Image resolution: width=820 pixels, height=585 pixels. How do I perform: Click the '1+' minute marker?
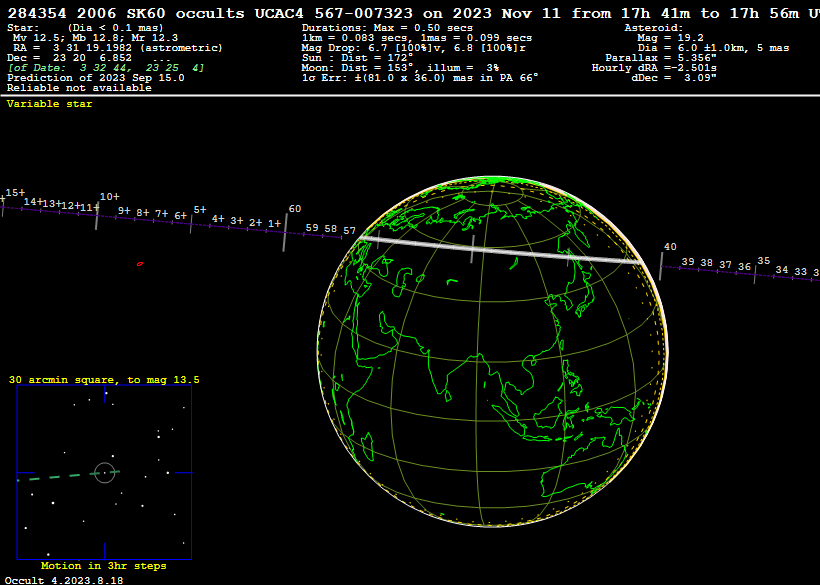point(275,223)
